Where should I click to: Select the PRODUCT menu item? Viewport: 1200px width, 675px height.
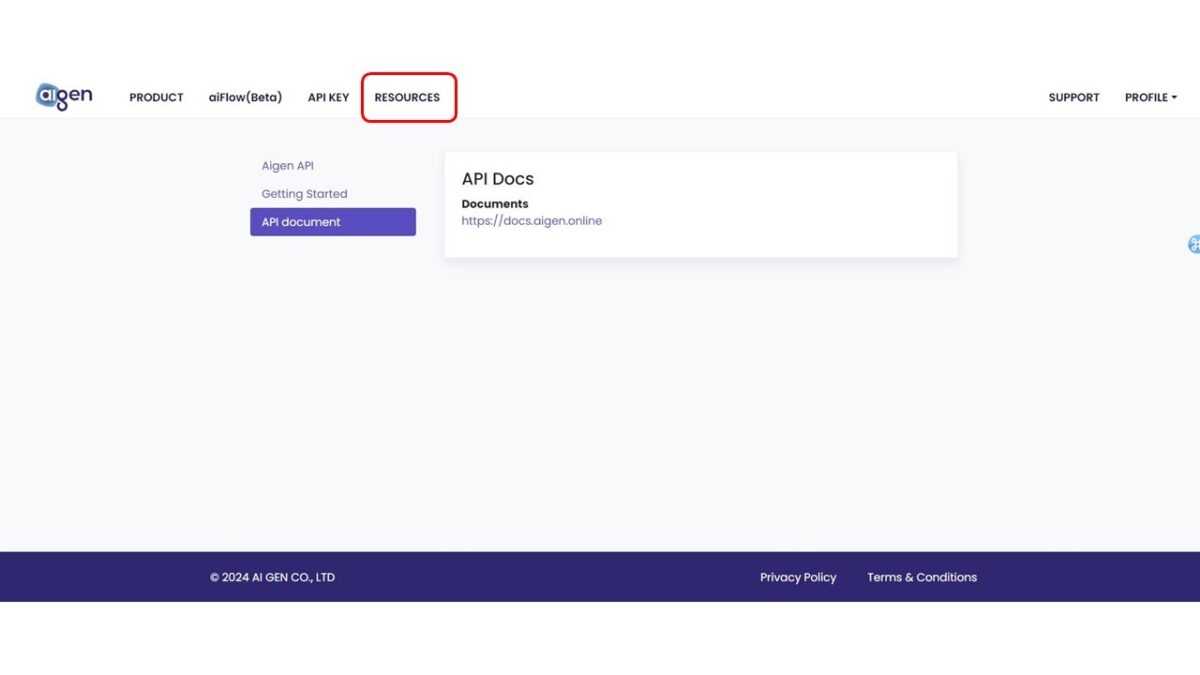click(x=156, y=97)
